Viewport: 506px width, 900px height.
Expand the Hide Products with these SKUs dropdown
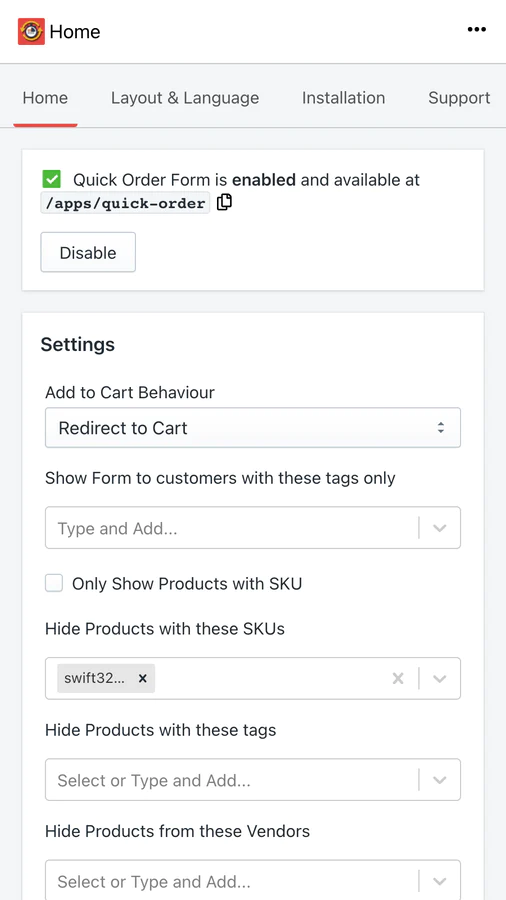point(439,678)
